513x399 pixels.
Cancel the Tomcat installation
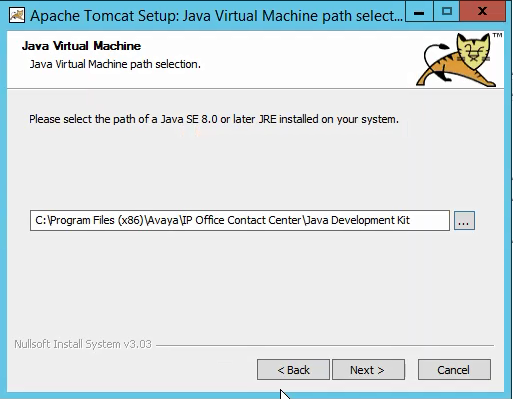[454, 370]
